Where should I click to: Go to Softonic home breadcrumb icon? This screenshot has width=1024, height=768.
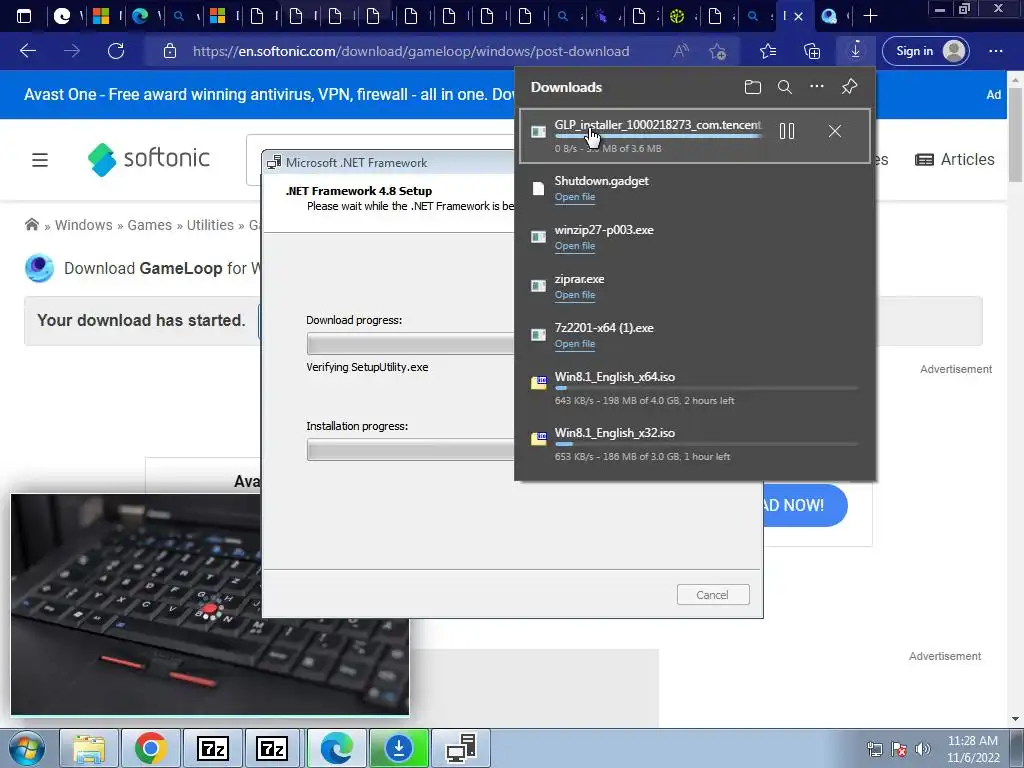tap(31, 225)
